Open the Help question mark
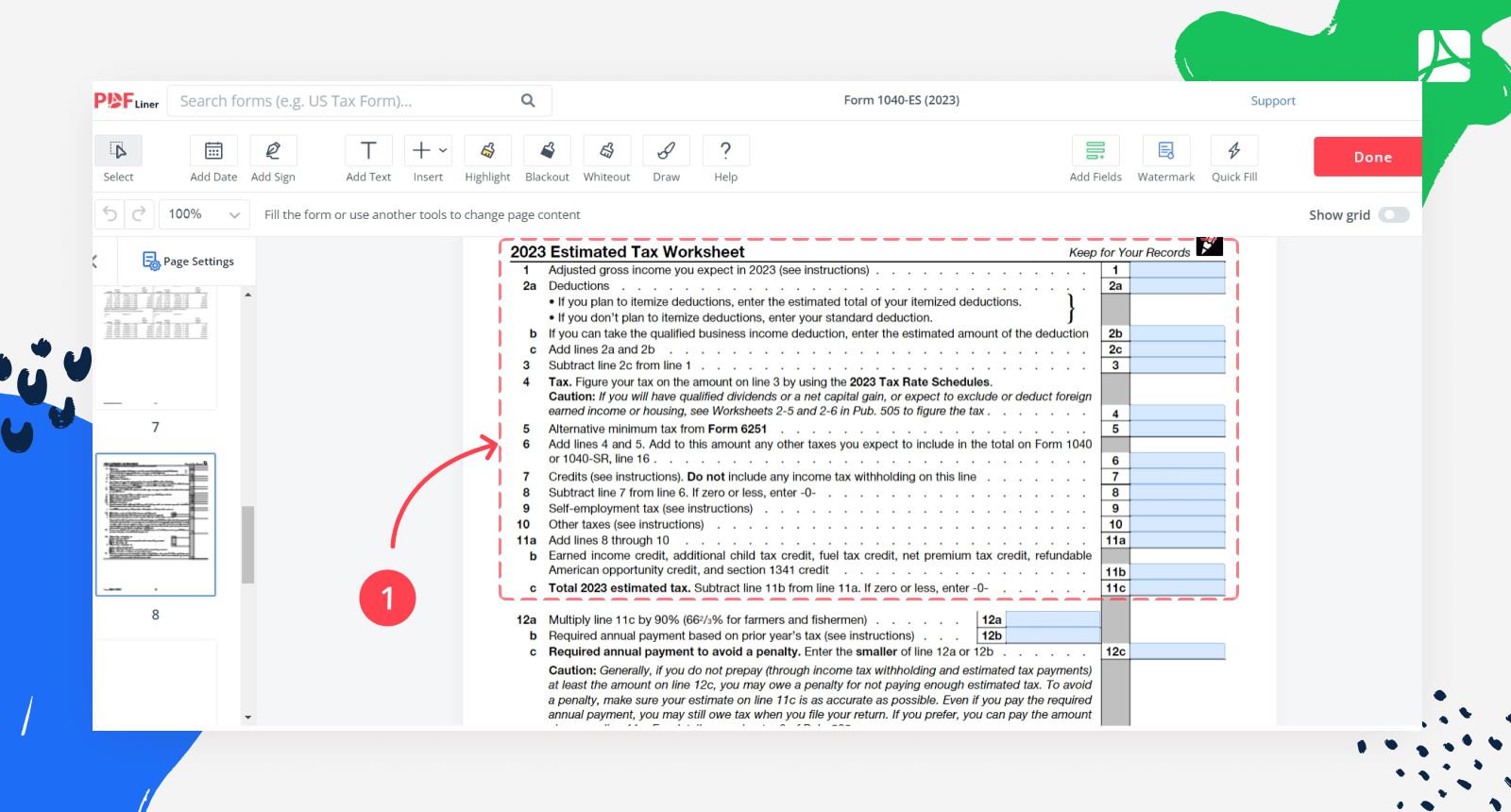Image resolution: width=1511 pixels, height=812 pixels. (725, 150)
